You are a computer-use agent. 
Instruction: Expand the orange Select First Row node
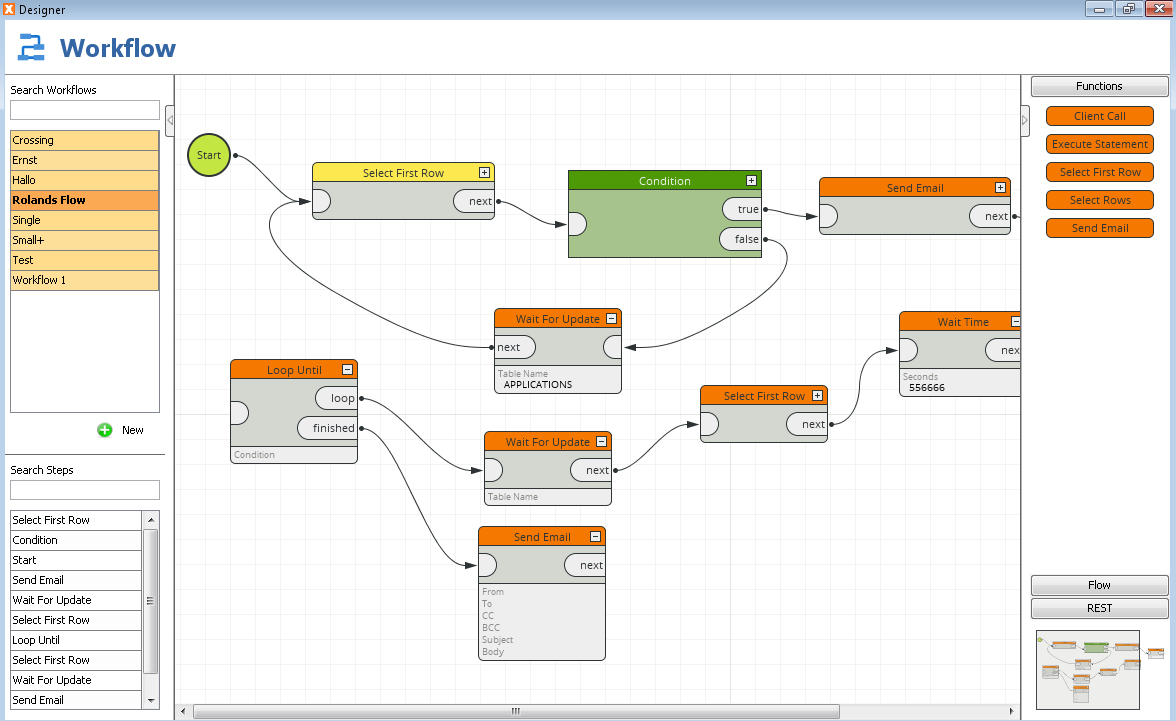click(818, 395)
